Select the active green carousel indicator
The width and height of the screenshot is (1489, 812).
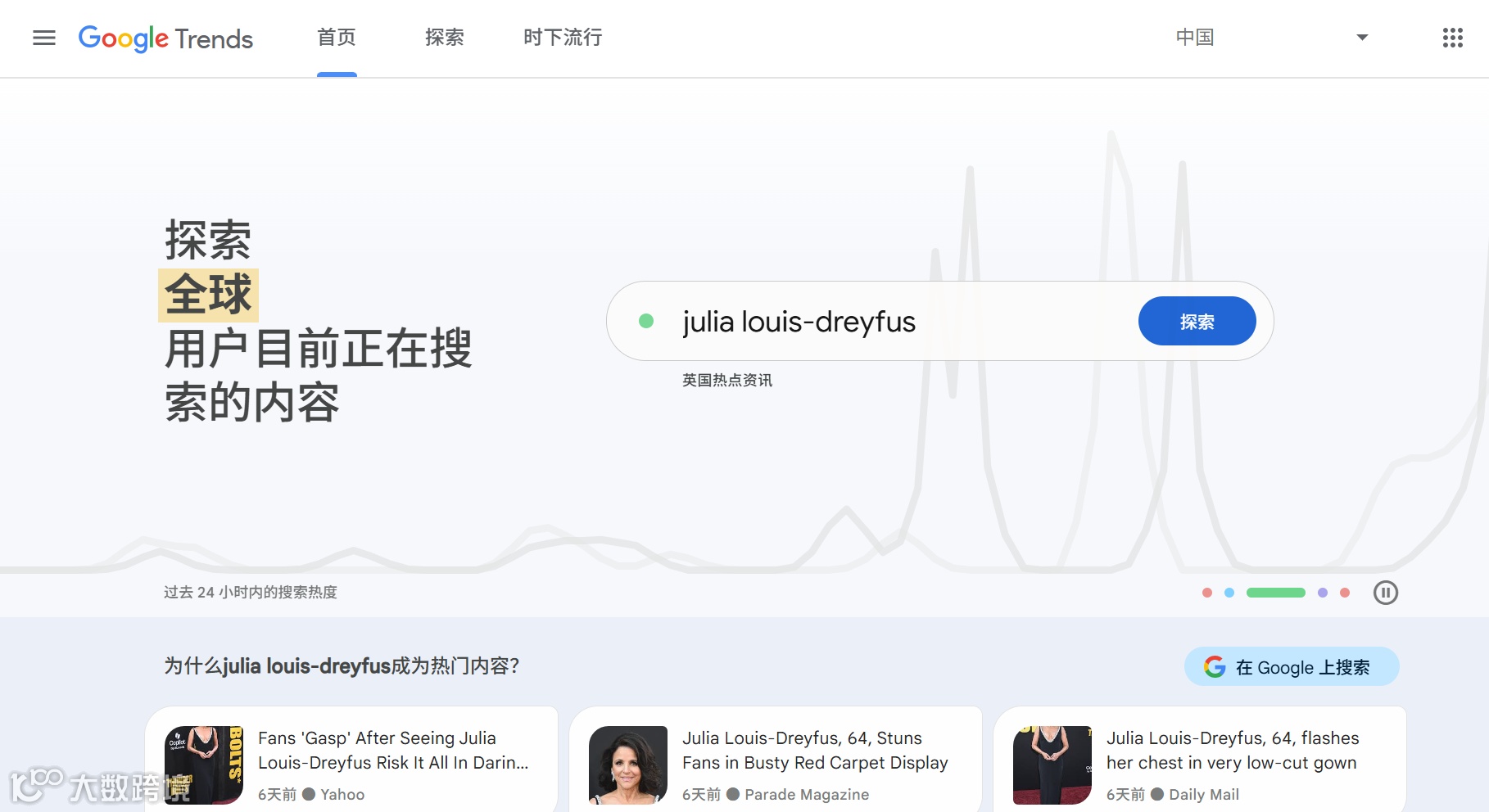tap(1275, 593)
